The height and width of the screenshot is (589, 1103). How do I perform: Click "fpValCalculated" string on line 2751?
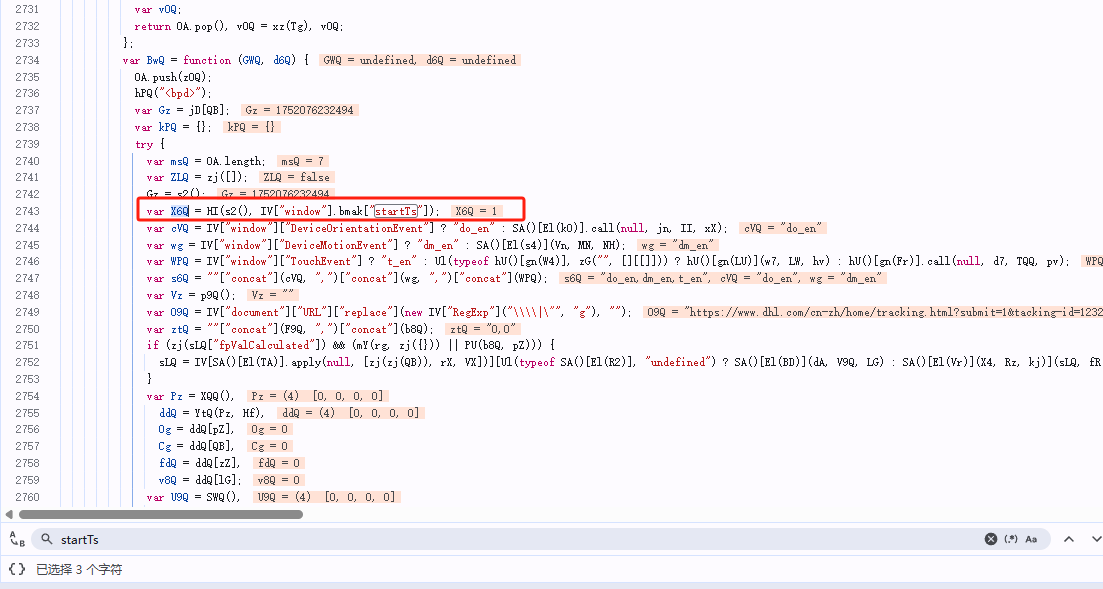(x=264, y=346)
